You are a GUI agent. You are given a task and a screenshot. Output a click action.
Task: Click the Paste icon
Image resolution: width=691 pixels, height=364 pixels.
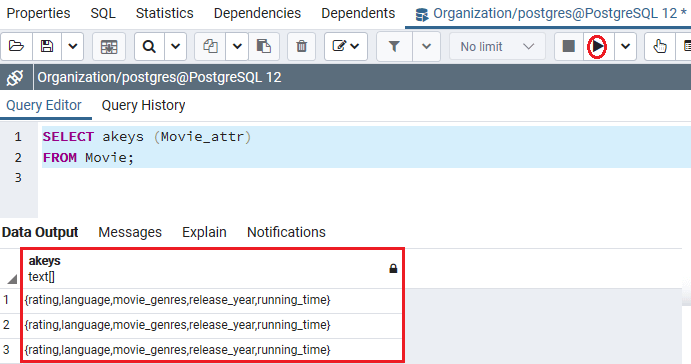pyautogui.click(x=264, y=46)
